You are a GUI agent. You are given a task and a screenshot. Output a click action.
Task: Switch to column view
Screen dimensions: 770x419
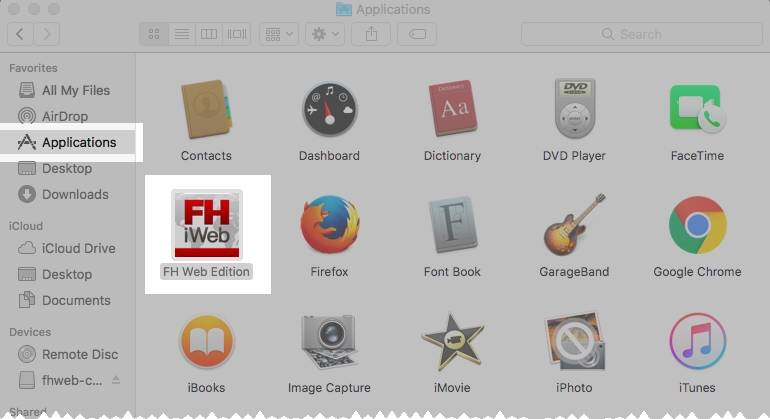(209, 34)
